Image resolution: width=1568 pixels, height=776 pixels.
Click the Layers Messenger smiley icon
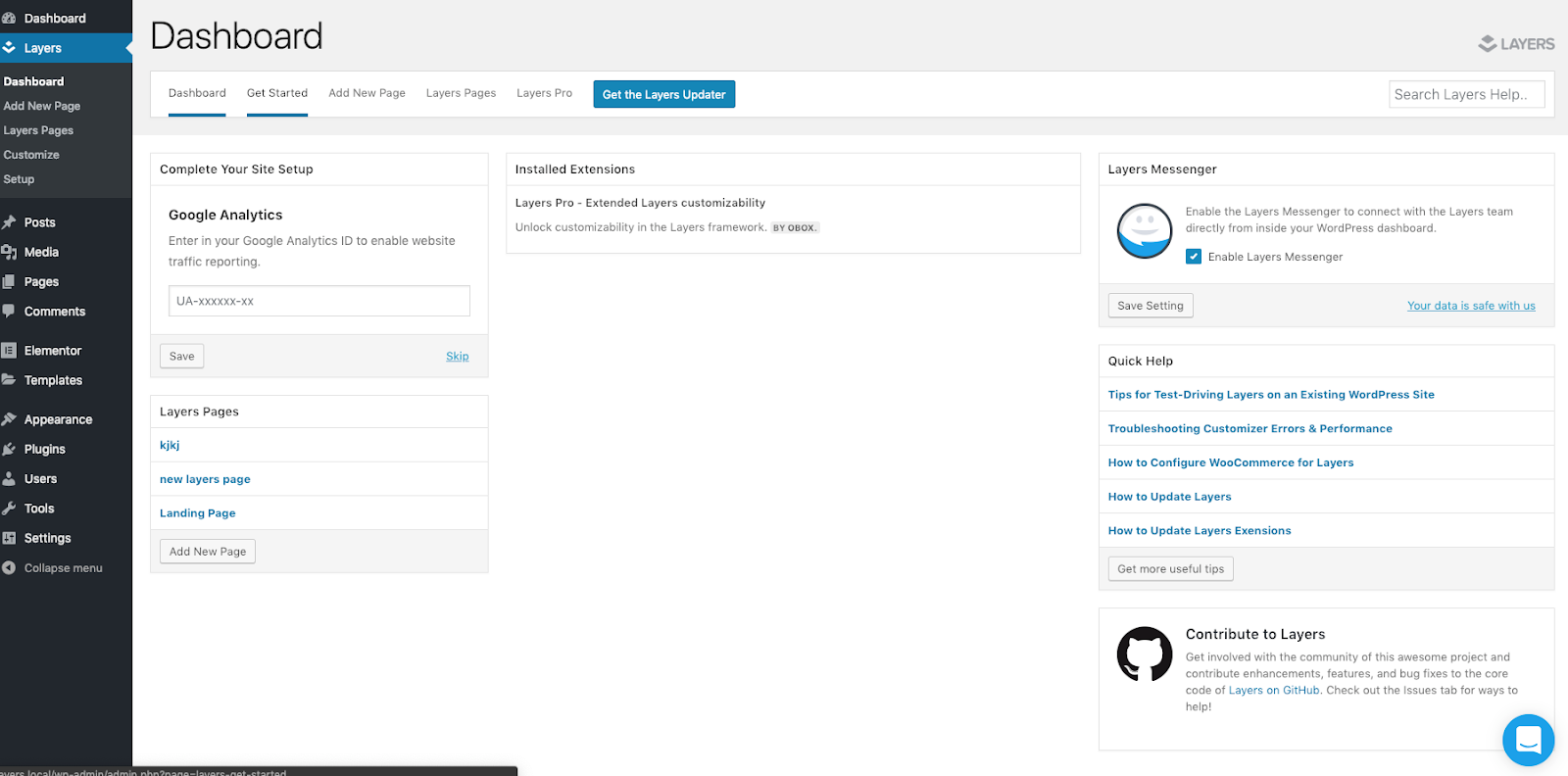1144,231
